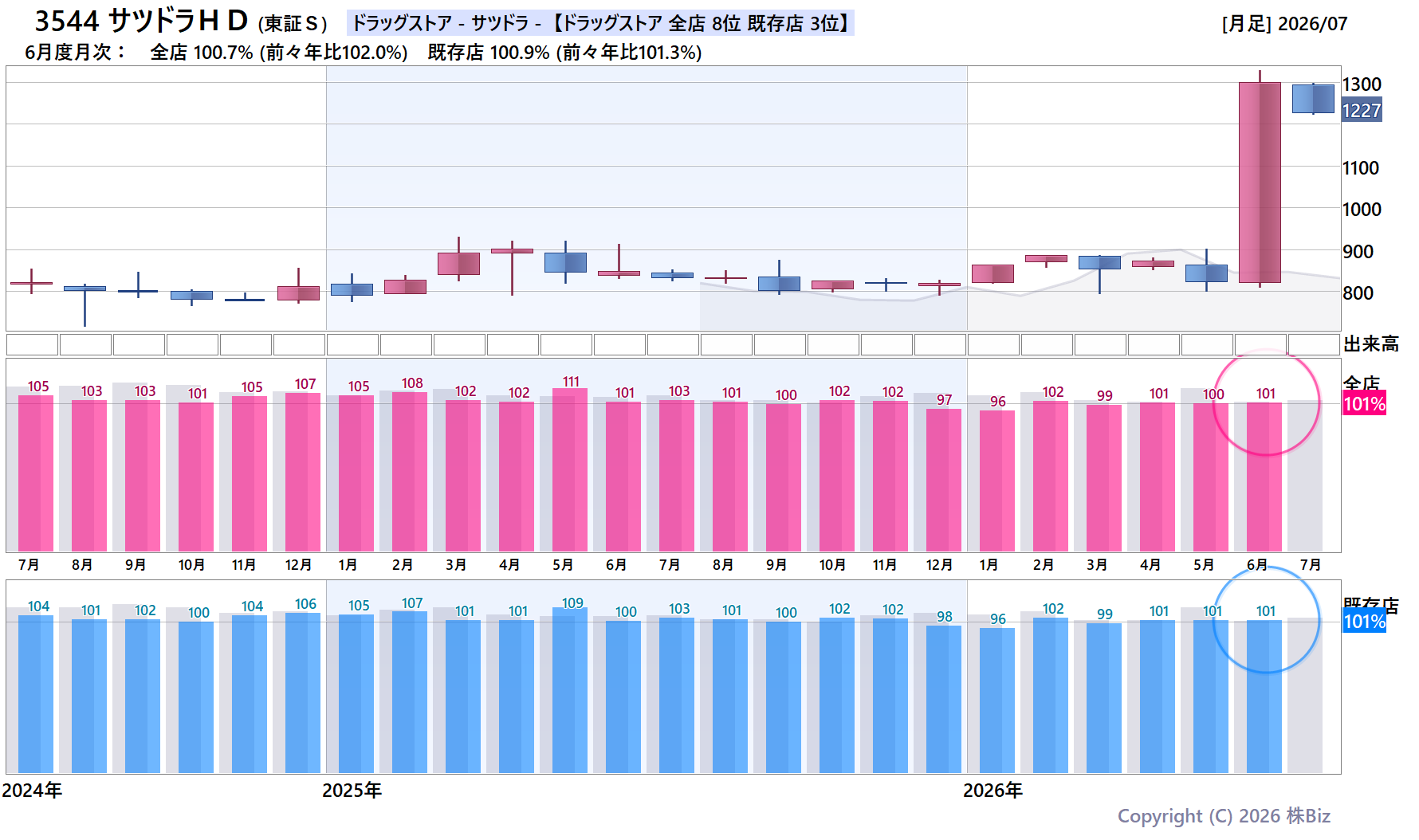Click the July 2026 blue candlestick
The width and height of the screenshot is (1419, 840).
1313,99
